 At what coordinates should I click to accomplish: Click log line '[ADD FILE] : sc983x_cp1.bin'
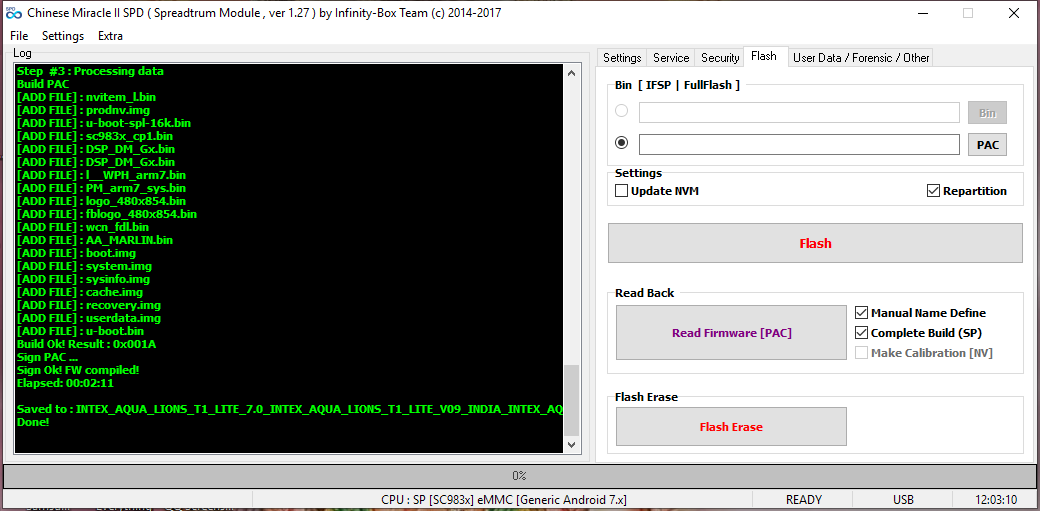[95, 136]
